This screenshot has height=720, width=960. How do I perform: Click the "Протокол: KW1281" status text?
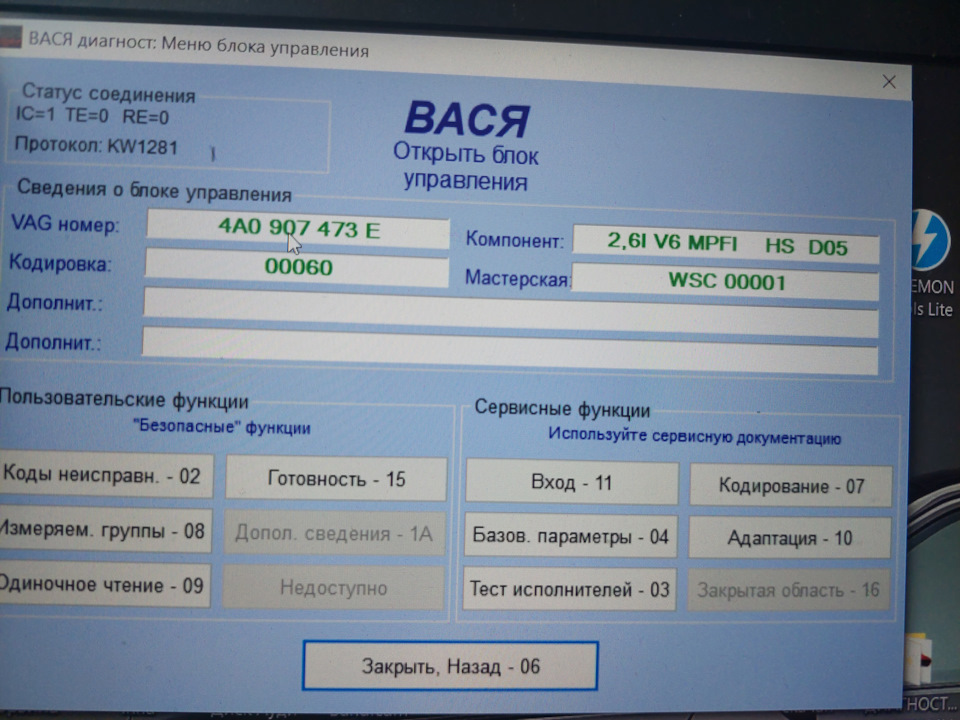[96, 146]
